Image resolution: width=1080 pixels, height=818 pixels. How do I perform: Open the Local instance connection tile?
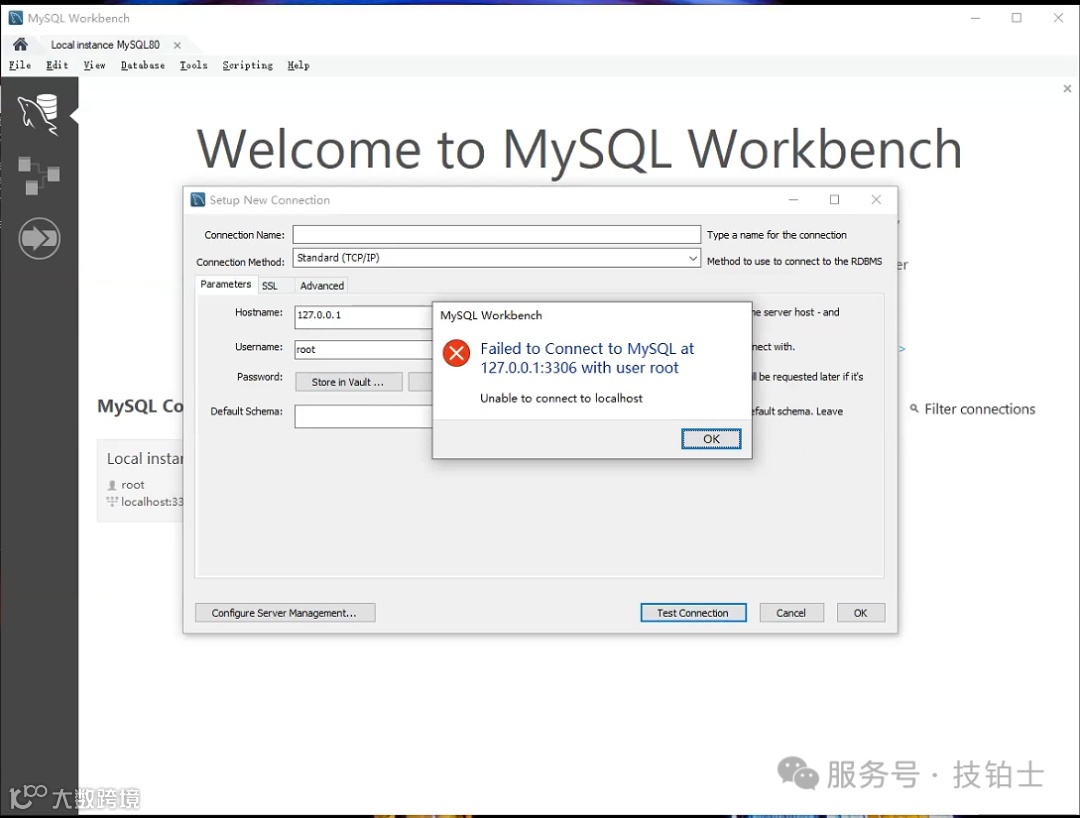click(141, 481)
